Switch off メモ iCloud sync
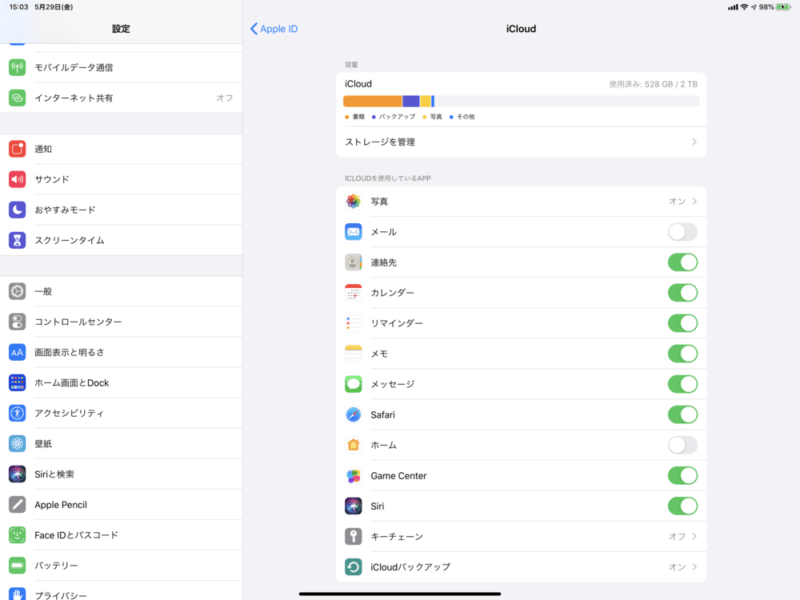 pos(683,354)
